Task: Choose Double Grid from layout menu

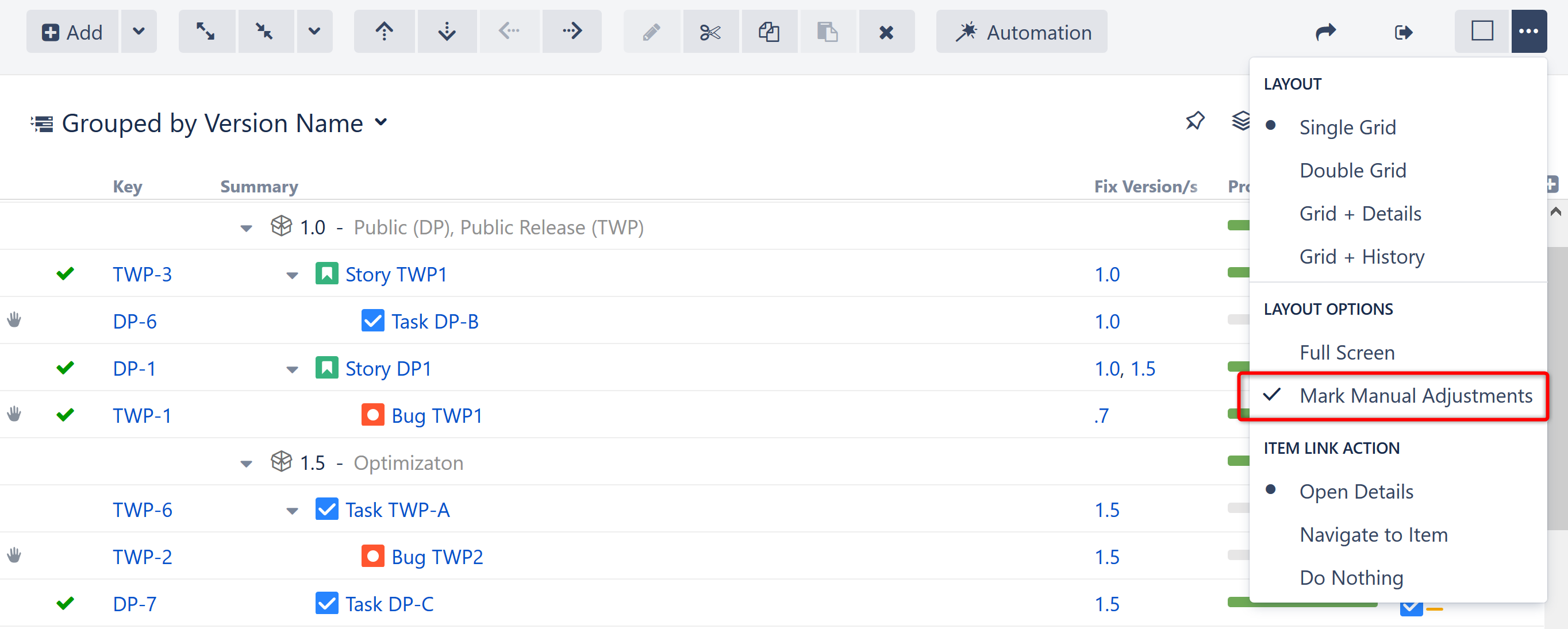Action: [x=1352, y=171]
